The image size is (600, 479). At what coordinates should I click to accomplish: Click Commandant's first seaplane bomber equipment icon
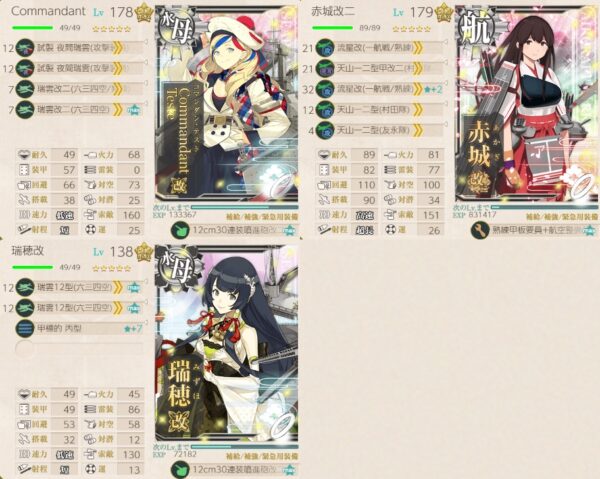(25, 48)
